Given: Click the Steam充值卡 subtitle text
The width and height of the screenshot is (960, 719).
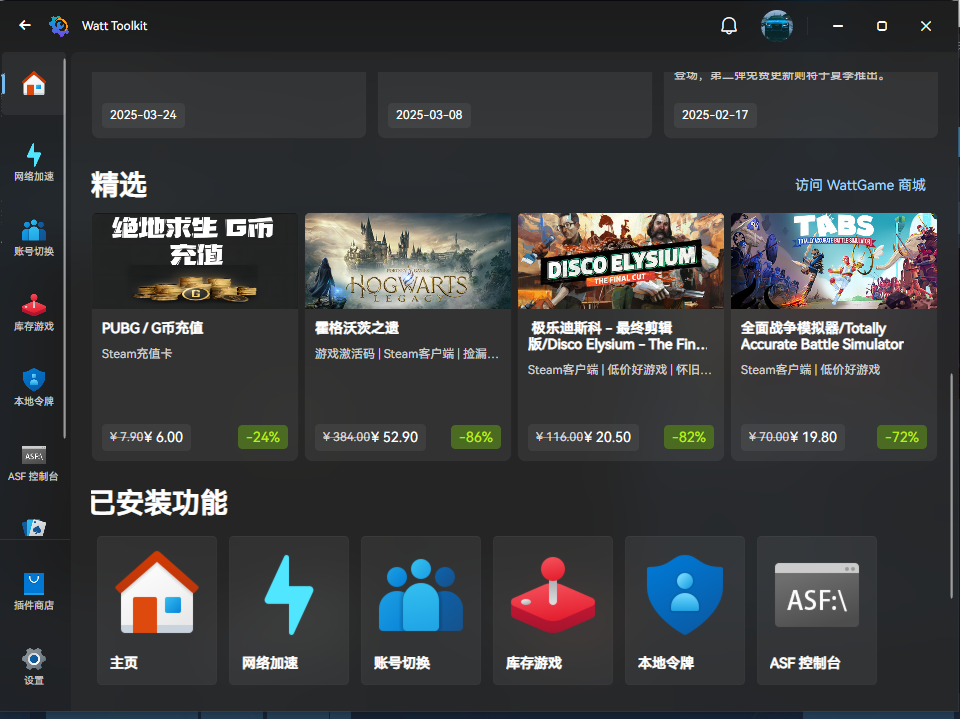Looking at the screenshot, I should (x=137, y=354).
